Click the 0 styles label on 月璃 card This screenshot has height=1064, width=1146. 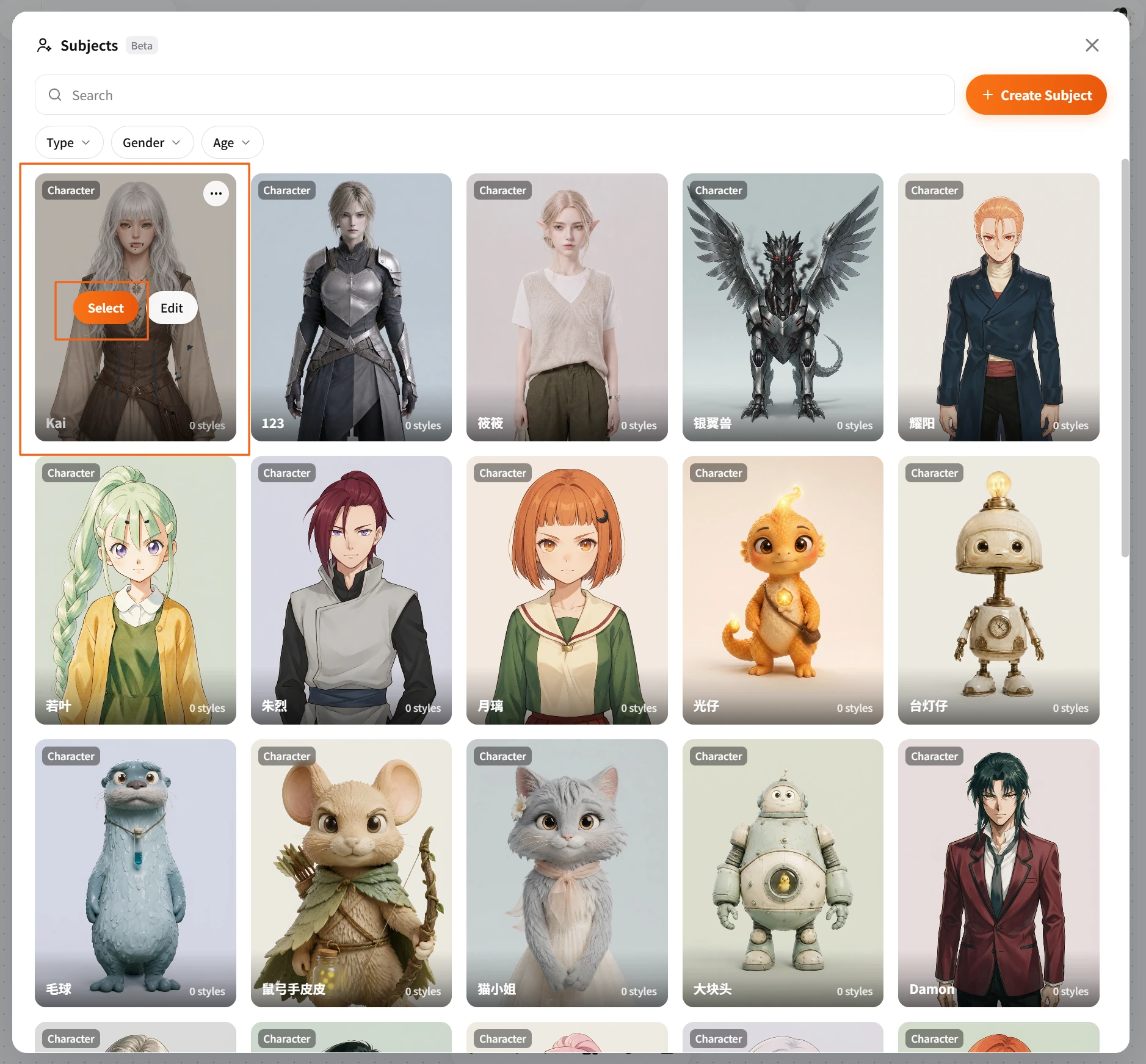tap(639, 708)
